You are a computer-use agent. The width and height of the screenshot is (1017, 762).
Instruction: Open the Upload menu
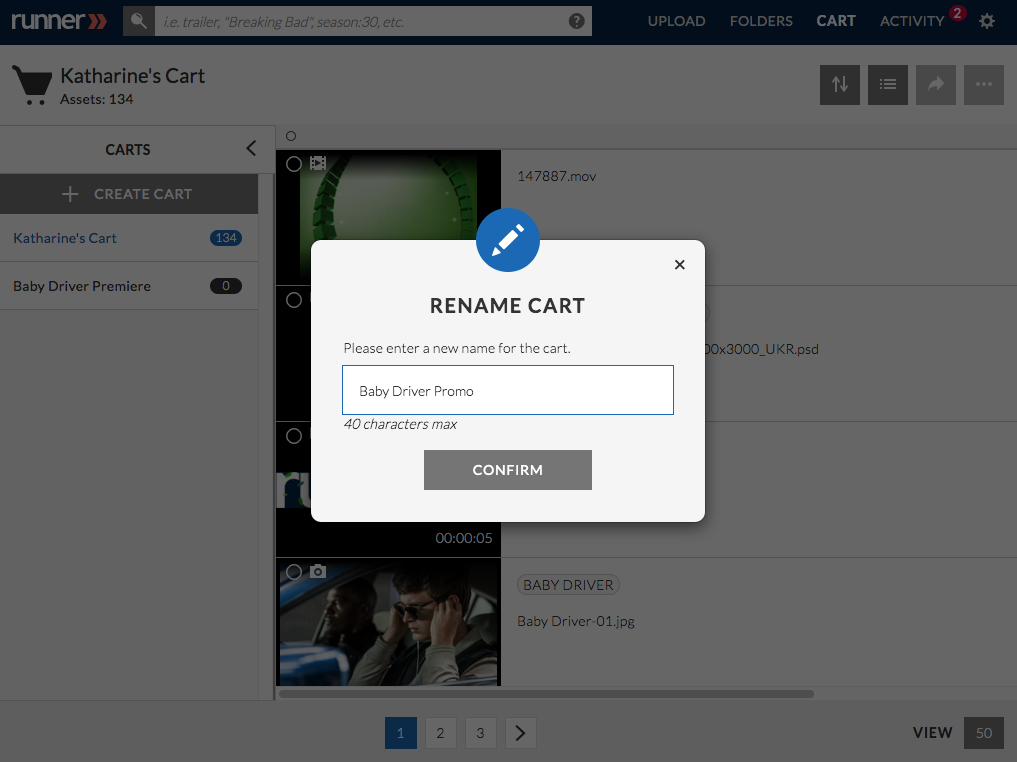676,21
